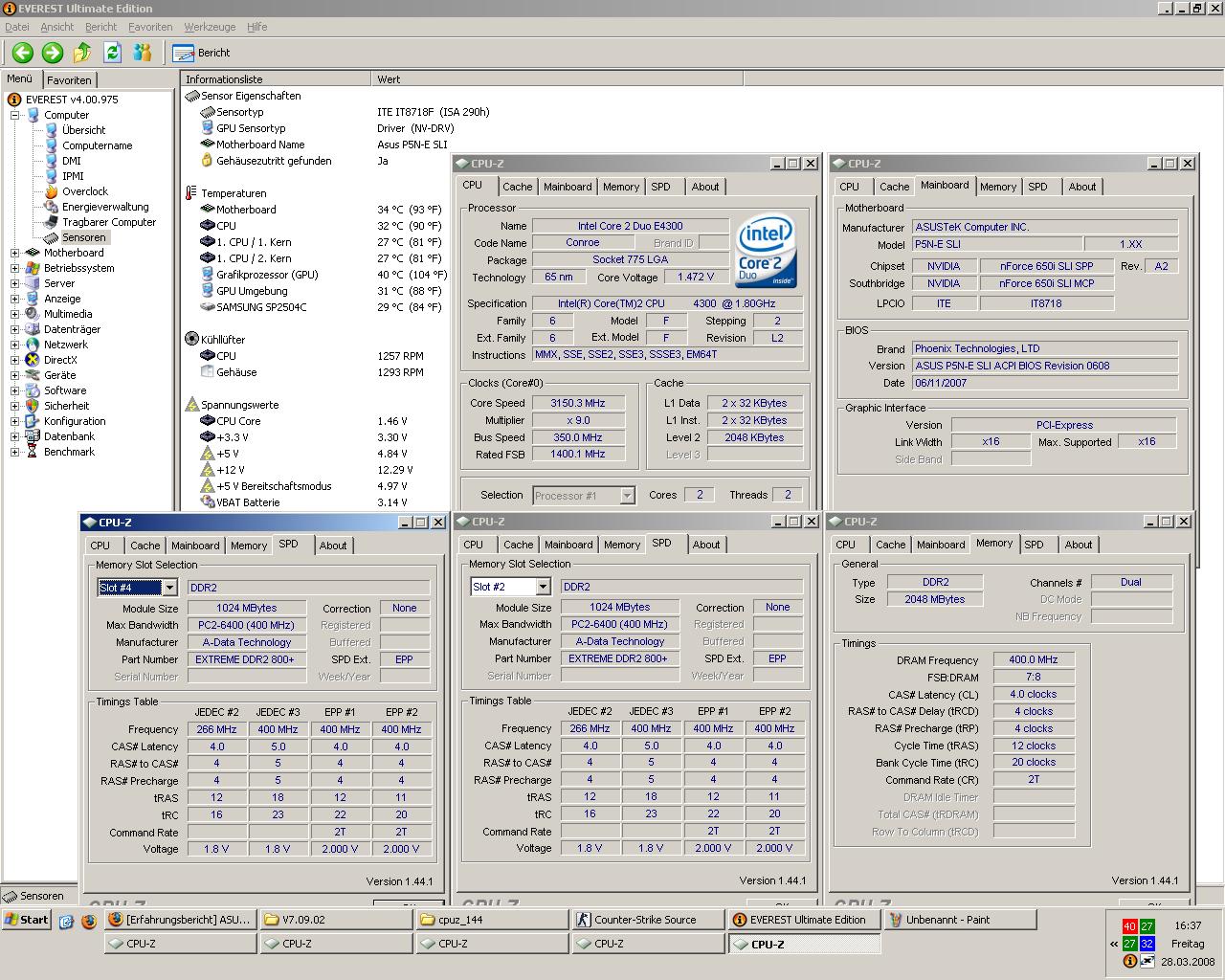
Task: Open the Werkzeuge menu
Action: point(210,27)
